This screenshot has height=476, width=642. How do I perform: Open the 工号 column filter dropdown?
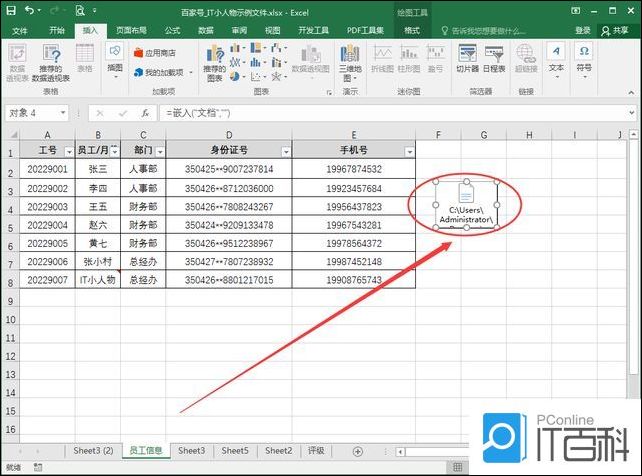point(69,151)
